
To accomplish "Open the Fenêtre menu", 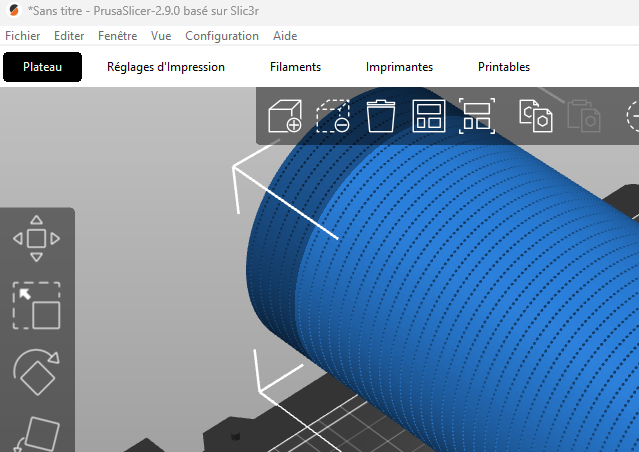I will pyautogui.click(x=118, y=36).
